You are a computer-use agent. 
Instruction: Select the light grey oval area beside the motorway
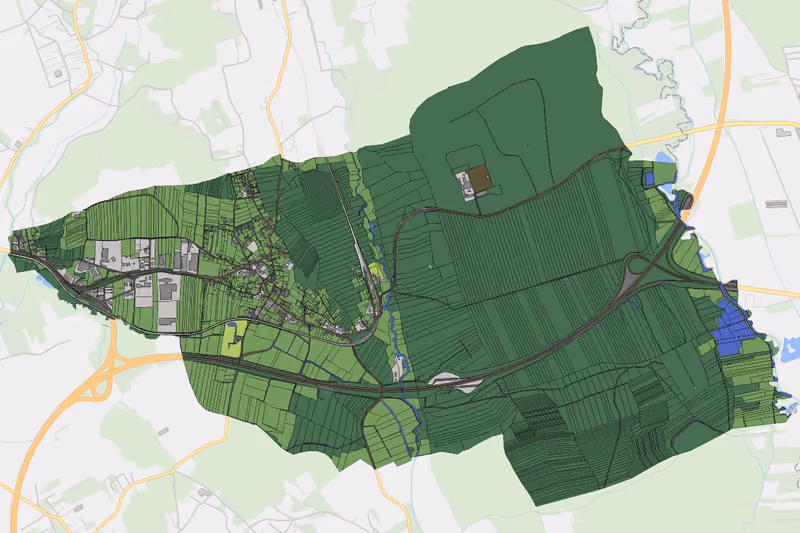(x=454, y=382)
